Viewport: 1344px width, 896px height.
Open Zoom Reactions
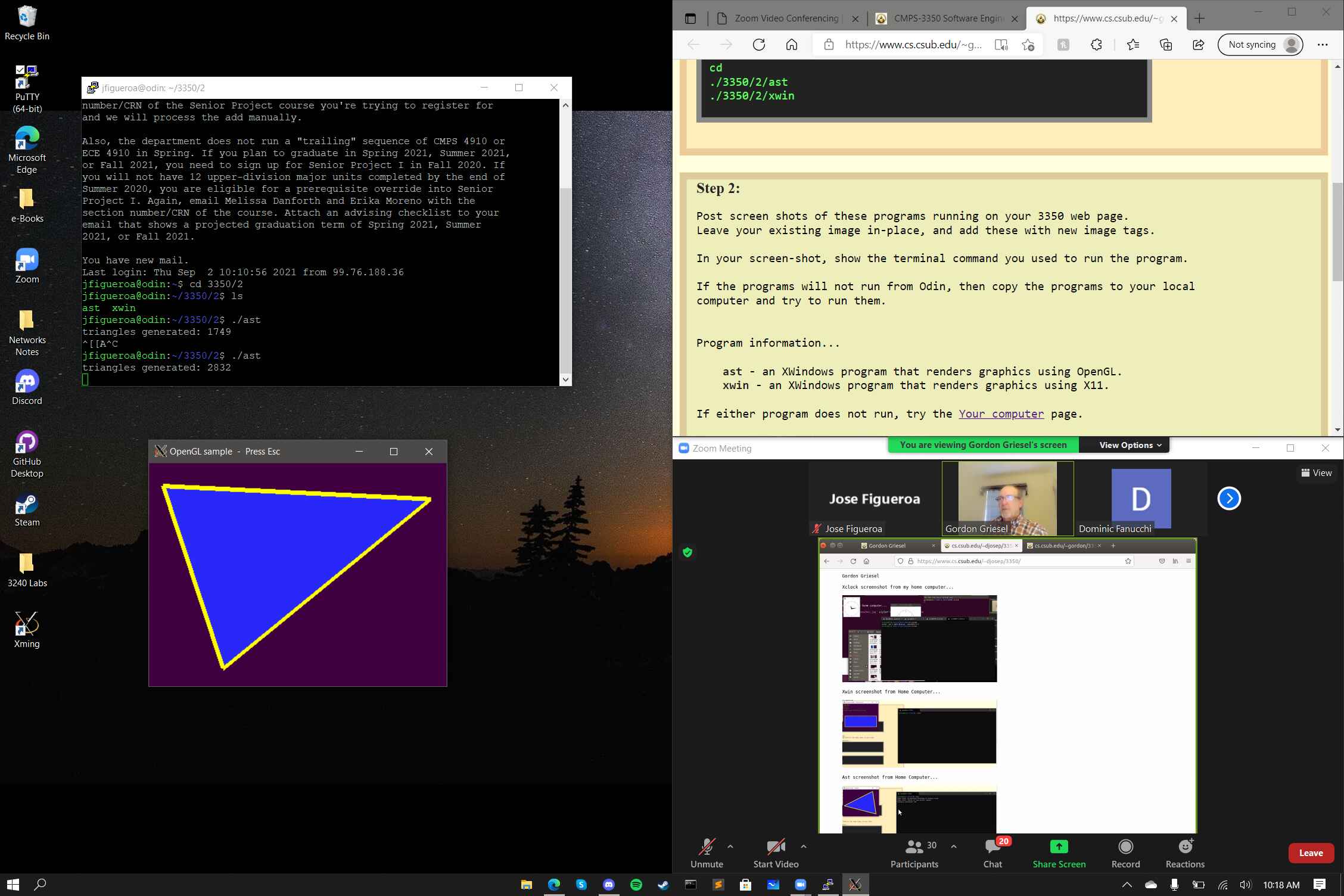coord(1185,853)
